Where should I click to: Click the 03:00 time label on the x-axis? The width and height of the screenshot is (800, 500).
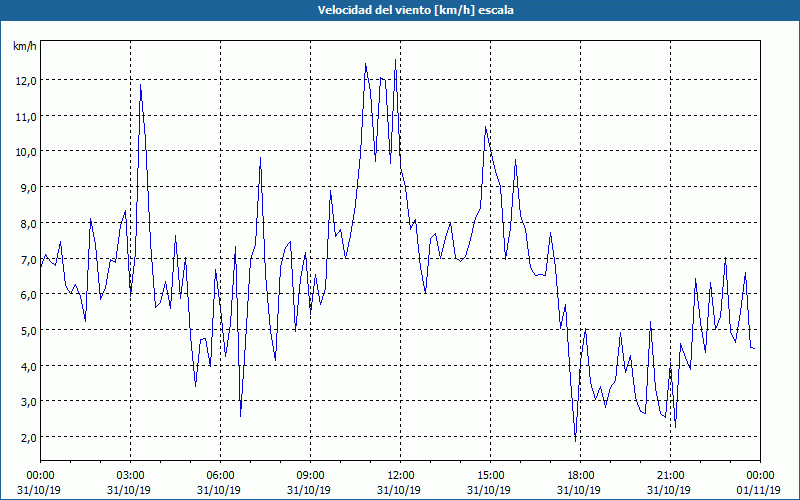131,475
